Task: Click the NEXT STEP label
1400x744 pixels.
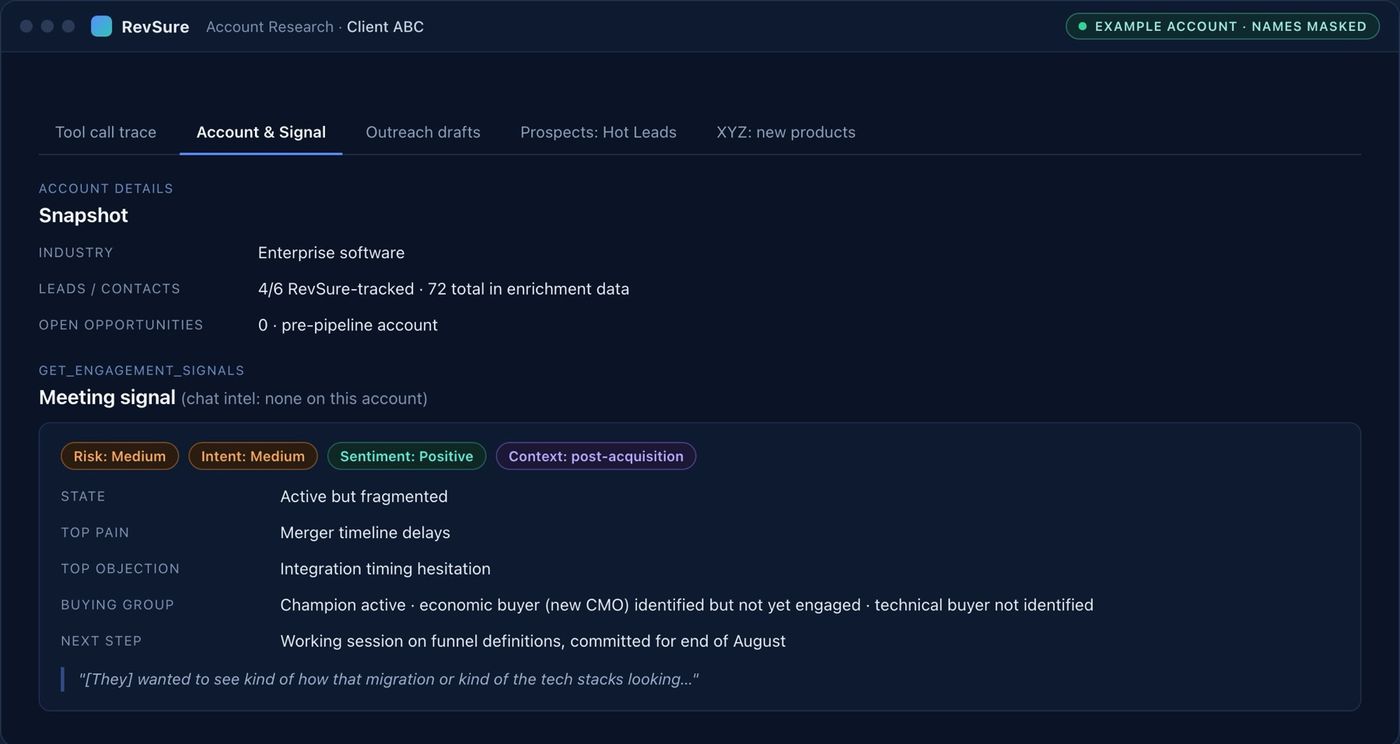Action: click(x=102, y=641)
